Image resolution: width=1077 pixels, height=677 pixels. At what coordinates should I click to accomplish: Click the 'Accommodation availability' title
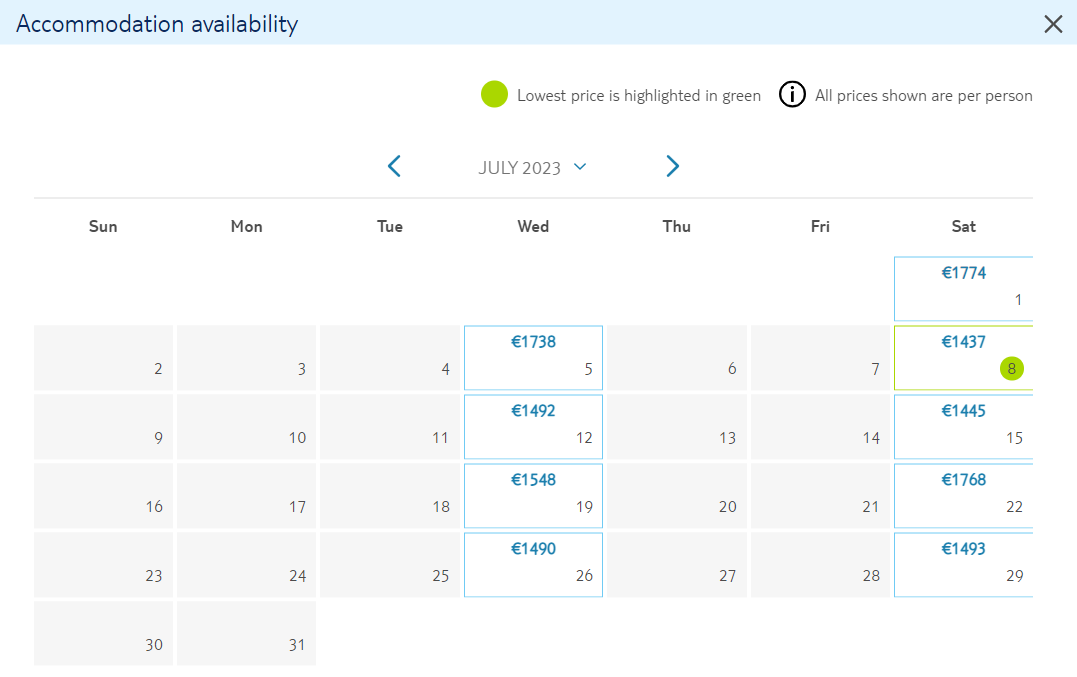[x=157, y=24]
